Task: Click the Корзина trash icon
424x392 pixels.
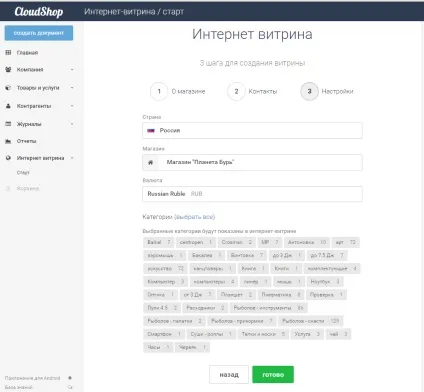Action: click(x=8, y=188)
